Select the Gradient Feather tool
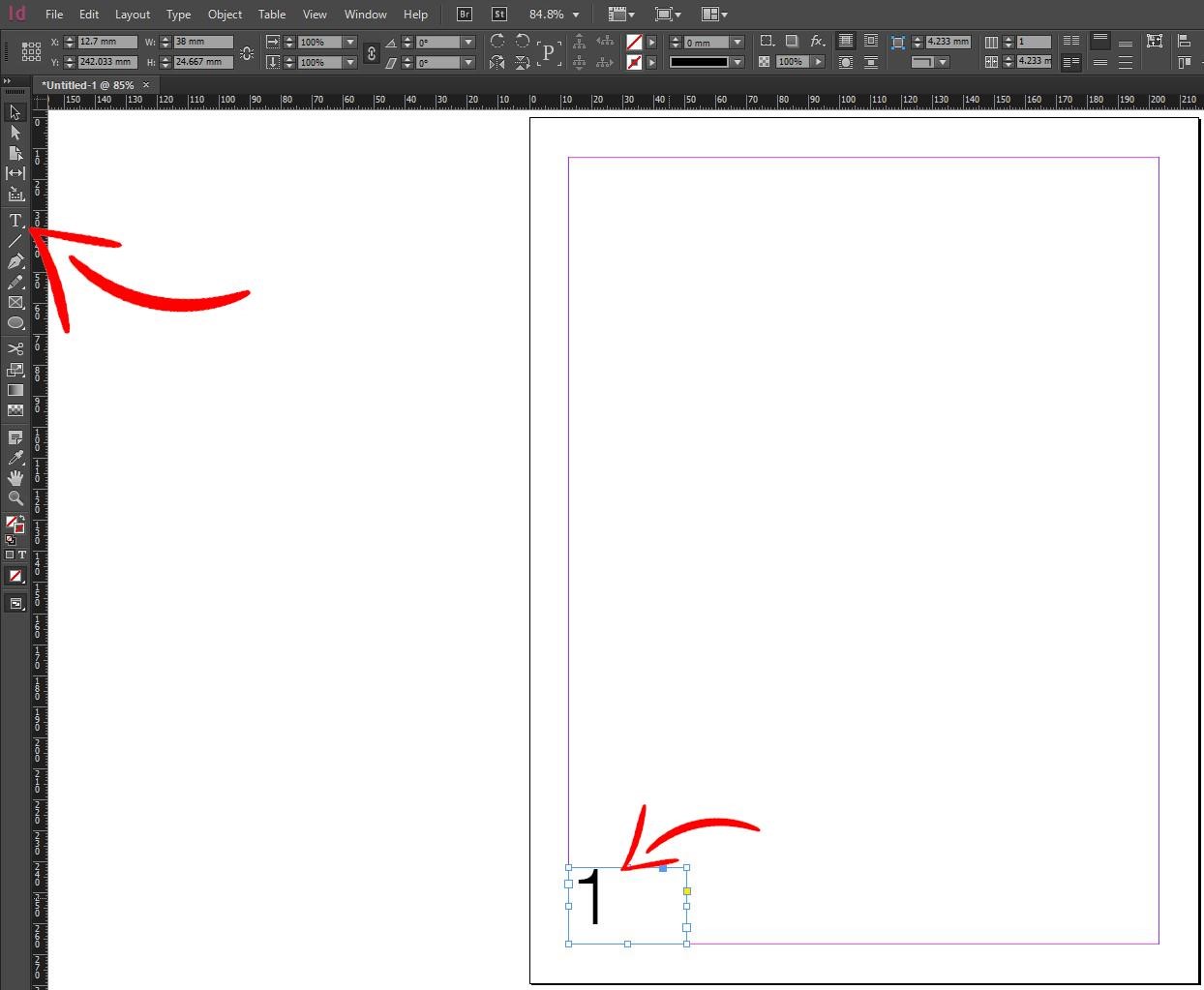Viewport: 1204px width, 990px height. click(x=15, y=410)
